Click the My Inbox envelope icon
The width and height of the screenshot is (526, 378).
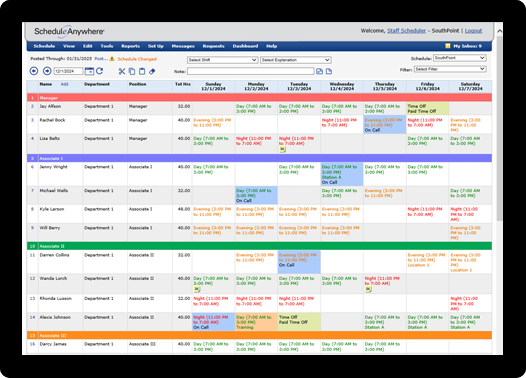pyautogui.click(x=448, y=46)
